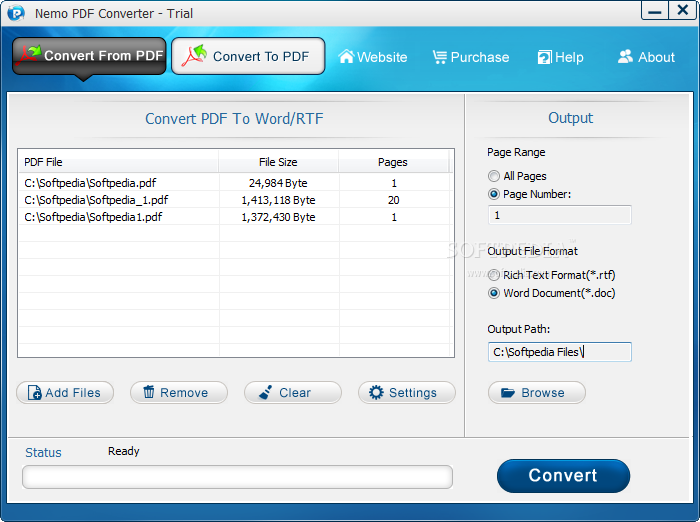Click the open folder icon on Browse
The image size is (700, 522).
pos(508,393)
